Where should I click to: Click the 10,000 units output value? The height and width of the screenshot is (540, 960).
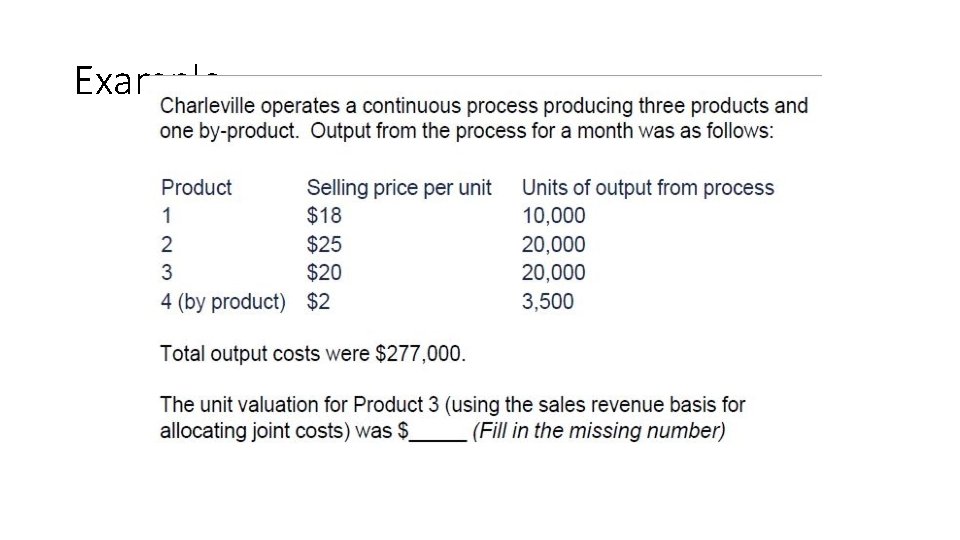tap(554, 215)
